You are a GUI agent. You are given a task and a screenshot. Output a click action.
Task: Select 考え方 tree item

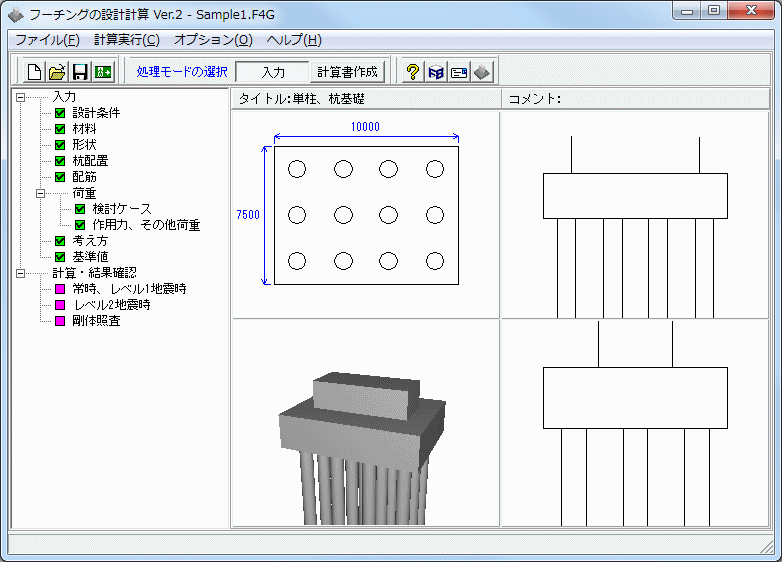click(x=90, y=241)
